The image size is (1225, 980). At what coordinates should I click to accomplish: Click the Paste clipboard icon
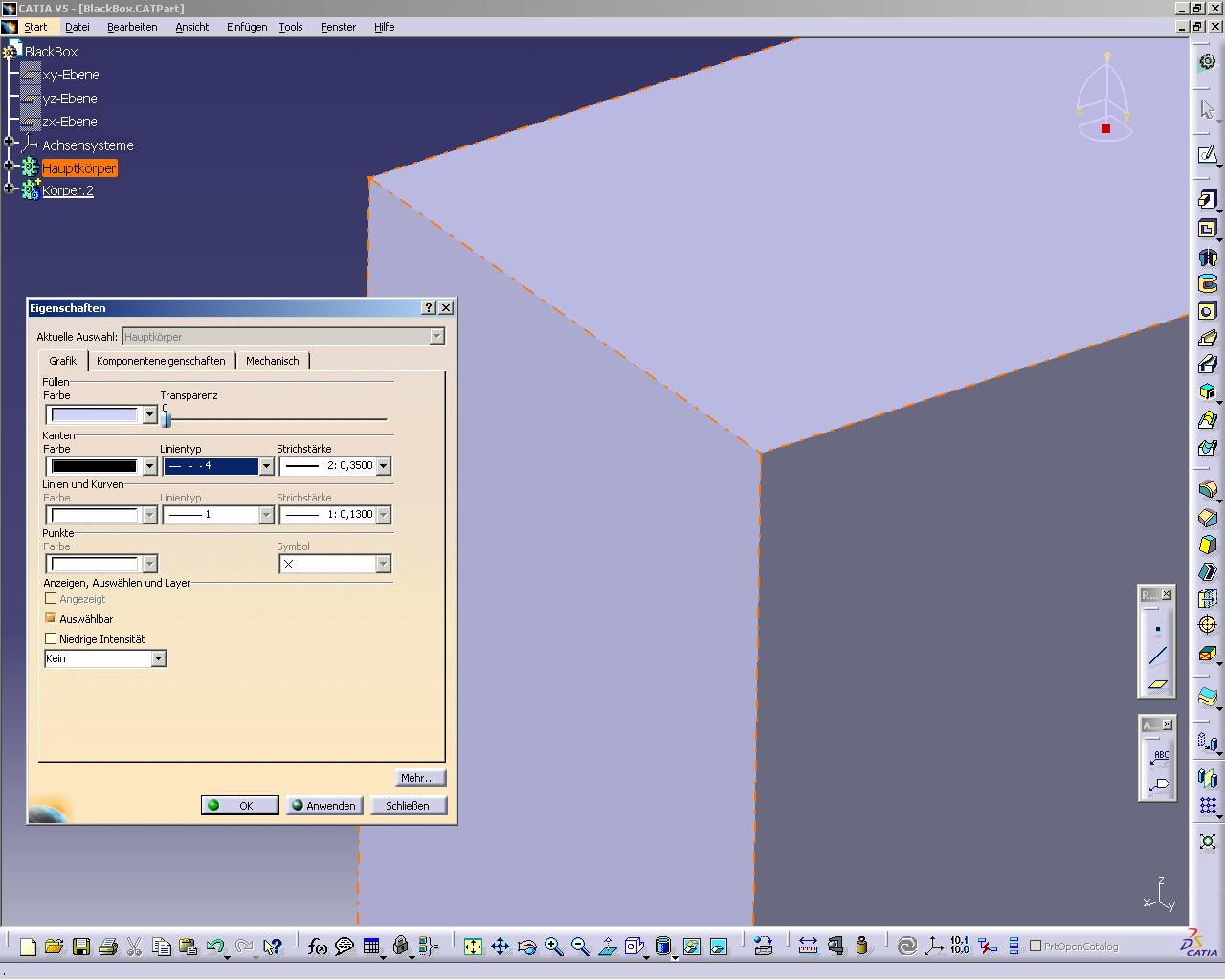(x=188, y=947)
